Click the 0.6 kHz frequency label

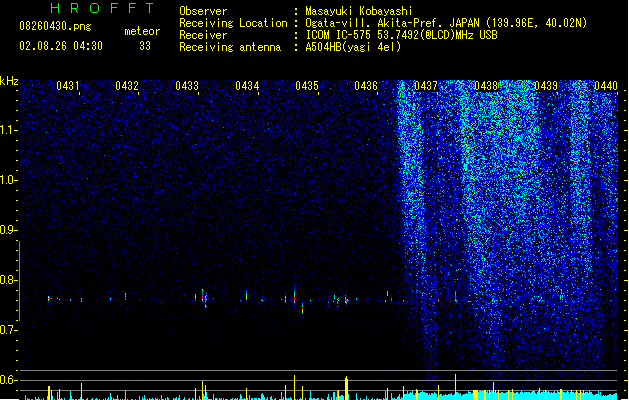[x=7, y=380]
